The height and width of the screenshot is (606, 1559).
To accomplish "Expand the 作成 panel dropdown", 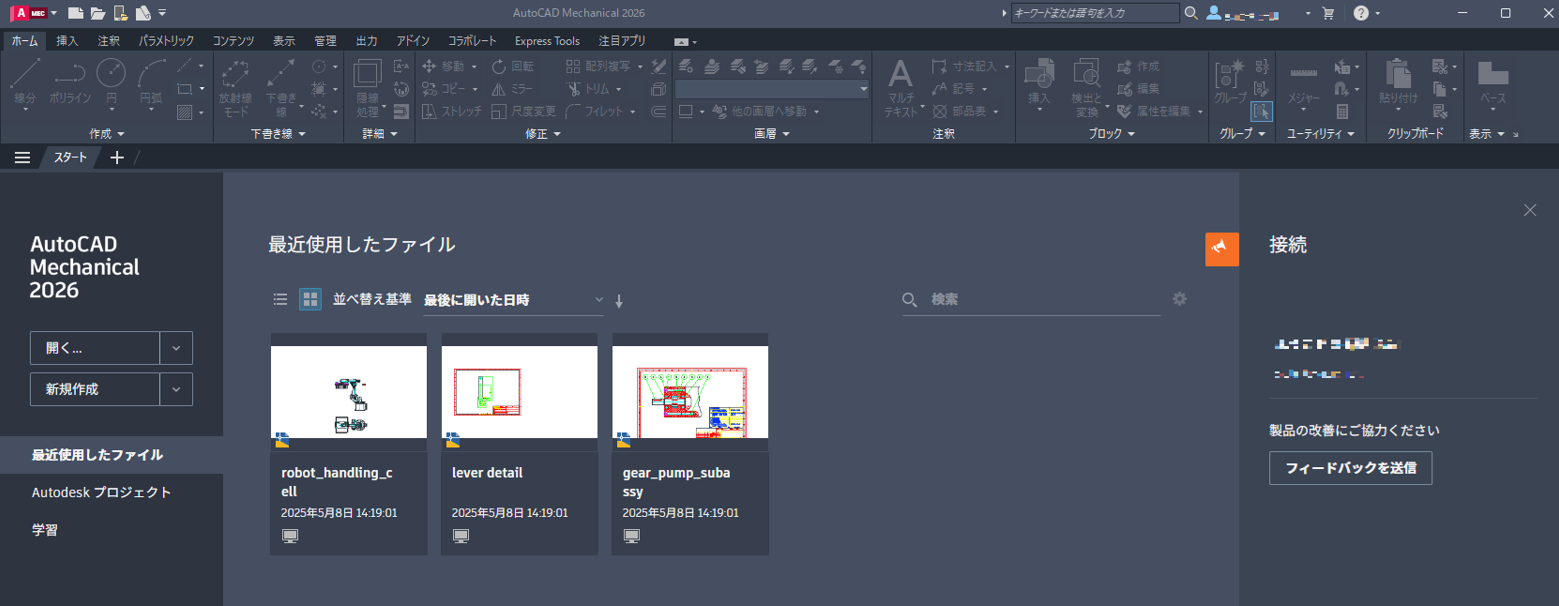I will click(x=107, y=133).
